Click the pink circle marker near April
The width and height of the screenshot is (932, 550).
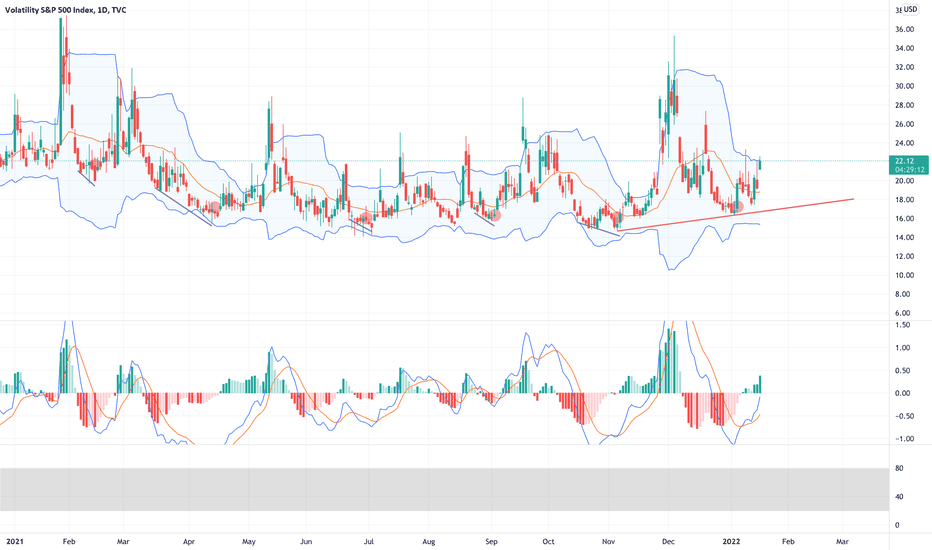click(214, 208)
